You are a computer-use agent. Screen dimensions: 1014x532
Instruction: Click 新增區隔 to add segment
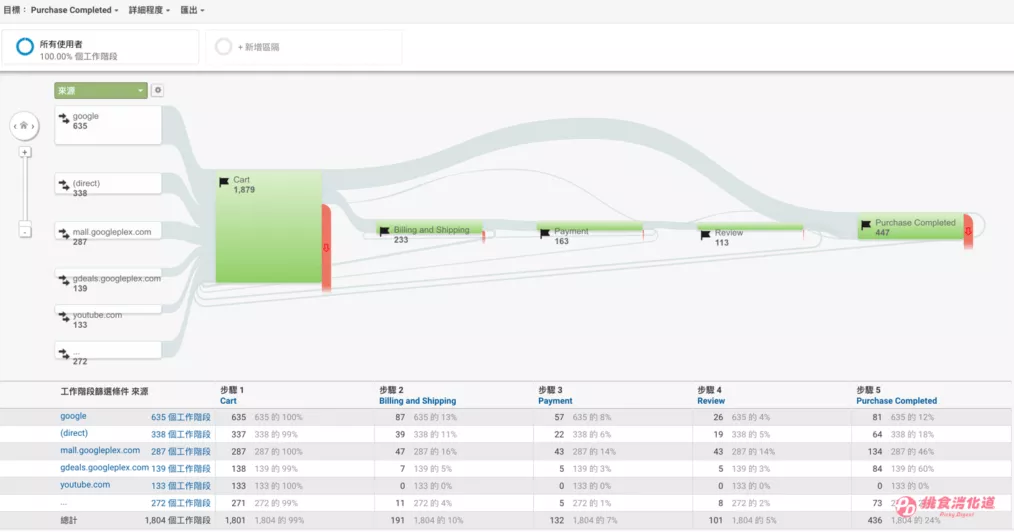click(x=258, y=47)
